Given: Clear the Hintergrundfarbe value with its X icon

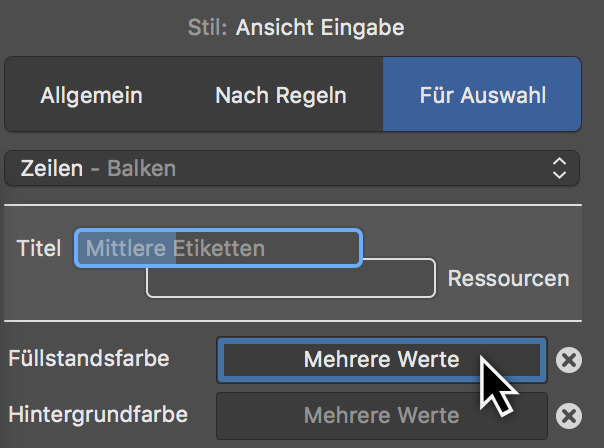Looking at the screenshot, I should 569,416.
